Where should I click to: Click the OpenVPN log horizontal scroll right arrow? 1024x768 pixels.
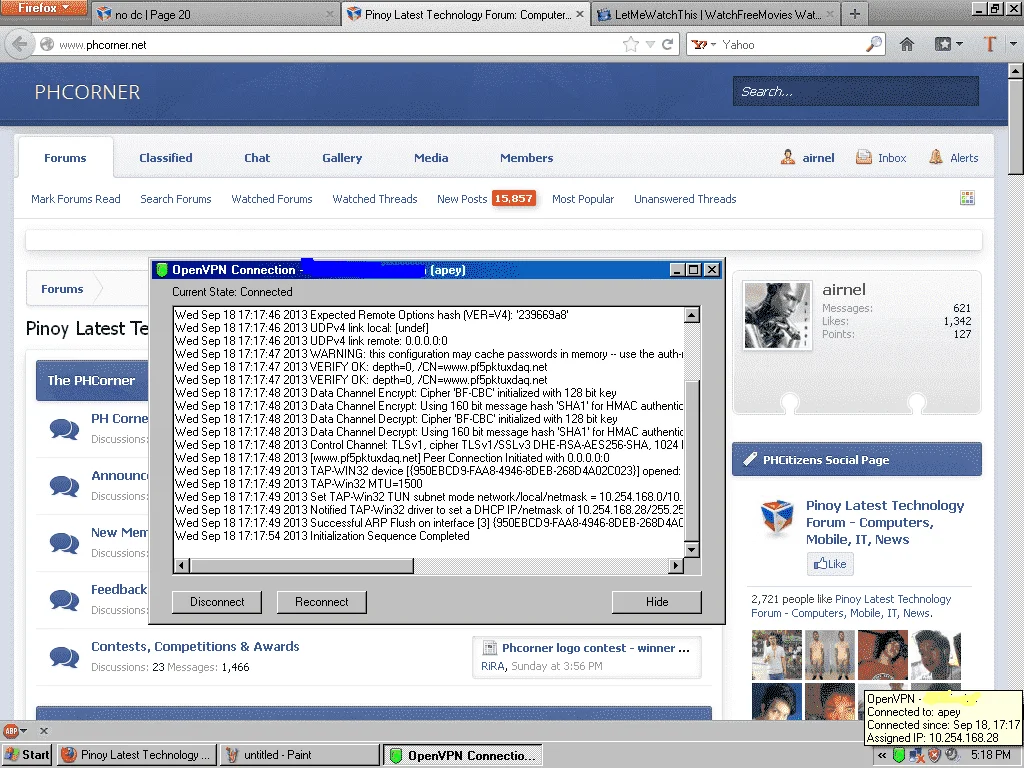(676, 566)
